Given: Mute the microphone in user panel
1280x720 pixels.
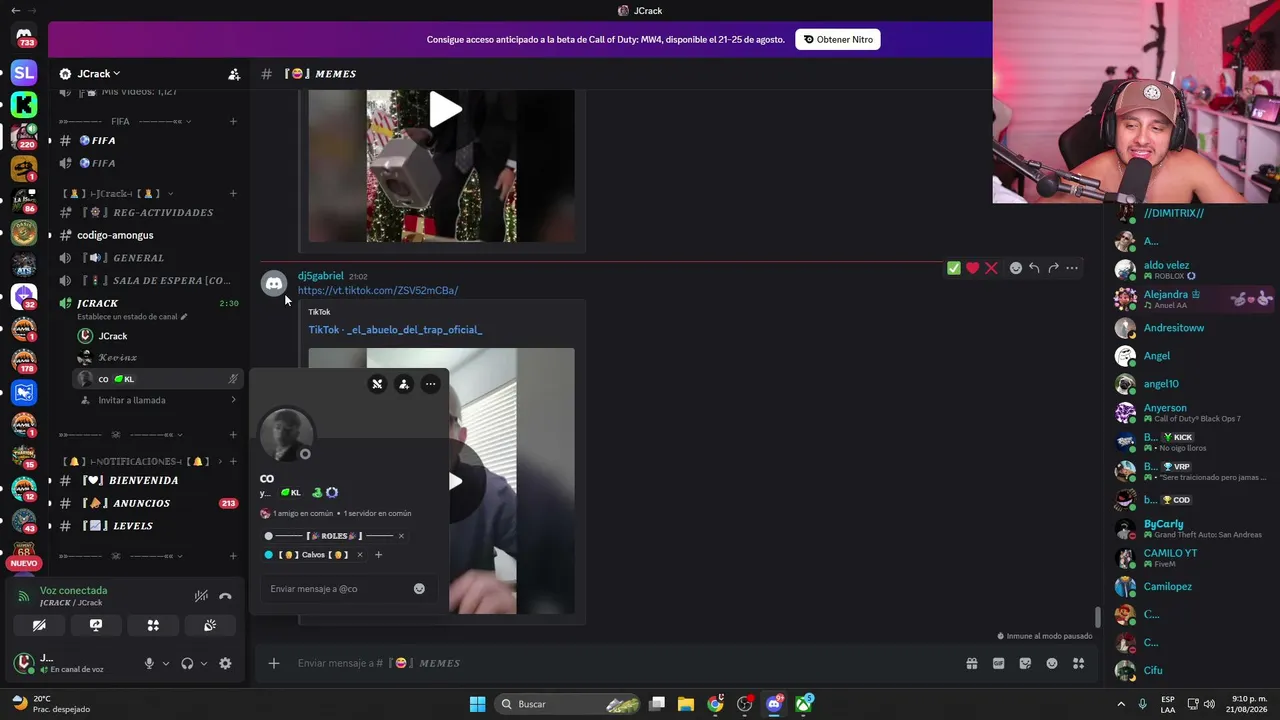Looking at the screenshot, I should [149, 663].
